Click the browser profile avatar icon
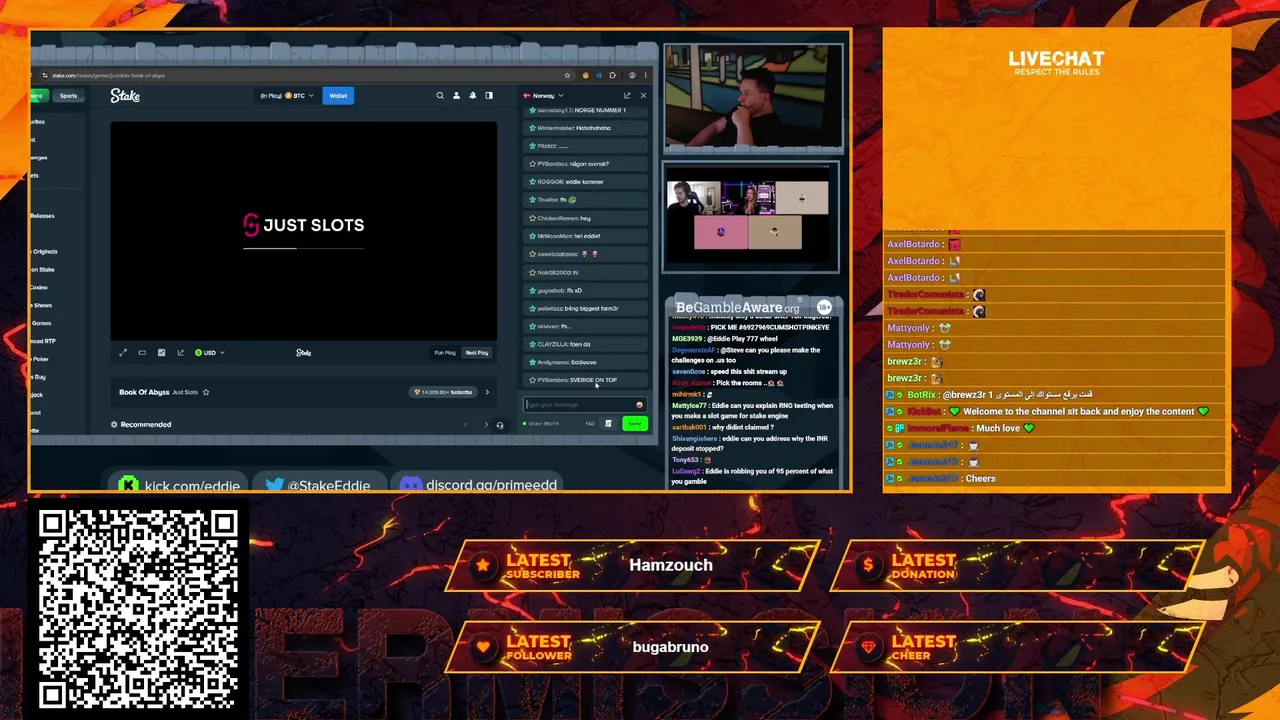1280x720 pixels. pyautogui.click(x=631, y=75)
